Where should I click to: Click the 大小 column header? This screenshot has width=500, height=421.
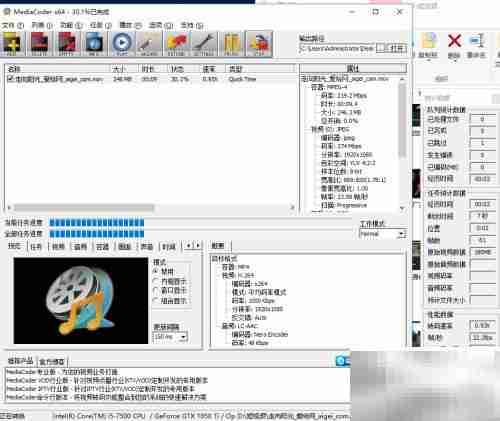tap(124, 69)
